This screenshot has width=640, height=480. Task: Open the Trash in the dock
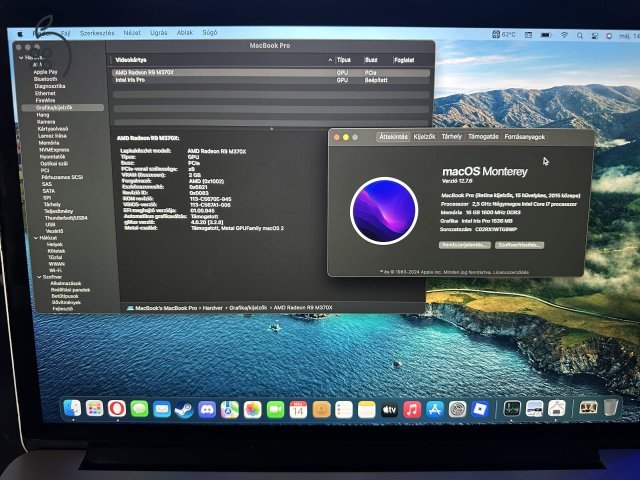click(x=611, y=407)
